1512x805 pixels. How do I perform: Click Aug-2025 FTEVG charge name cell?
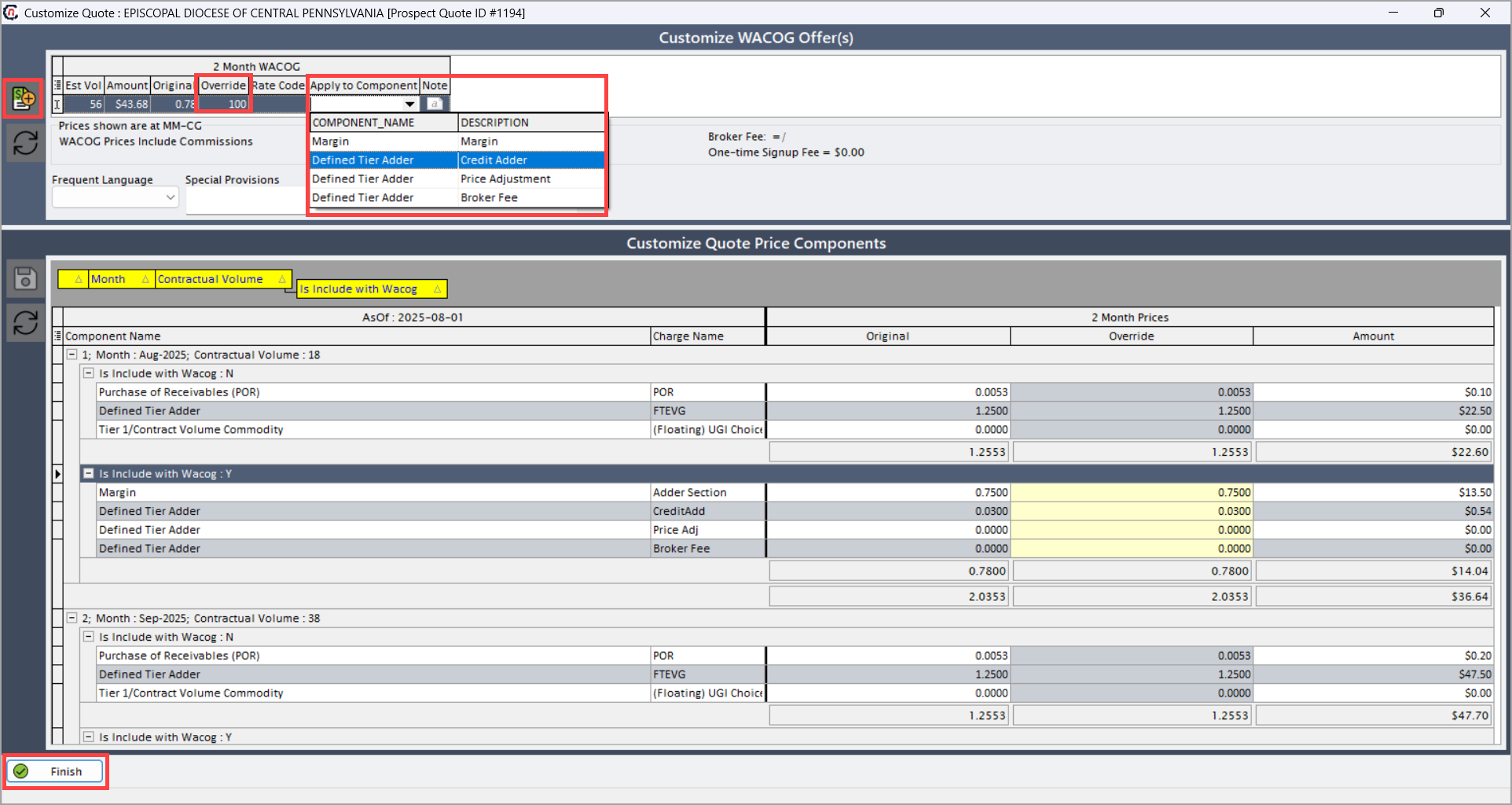coord(708,411)
